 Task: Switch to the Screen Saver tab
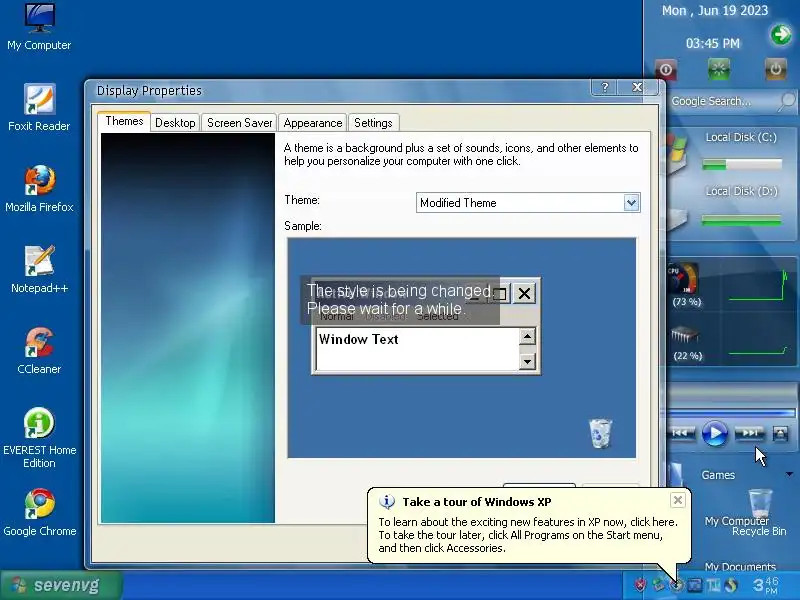coord(239,123)
